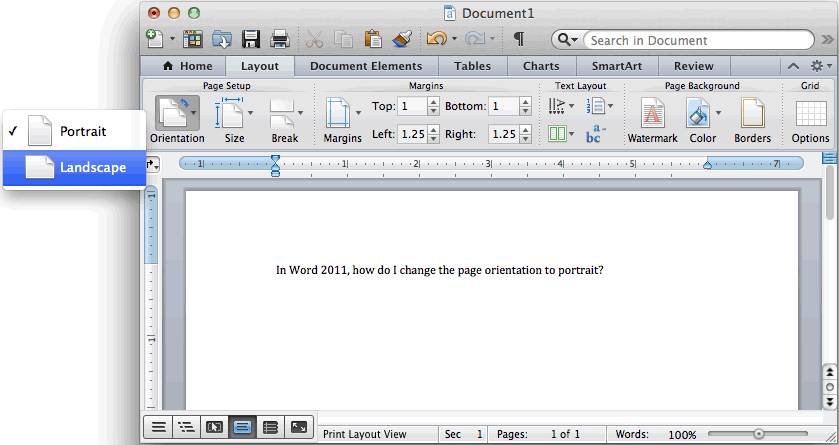The width and height of the screenshot is (839, 445).
Task: Expand the toolbar overflow double-arrow
Action: (x=827, y=40)
